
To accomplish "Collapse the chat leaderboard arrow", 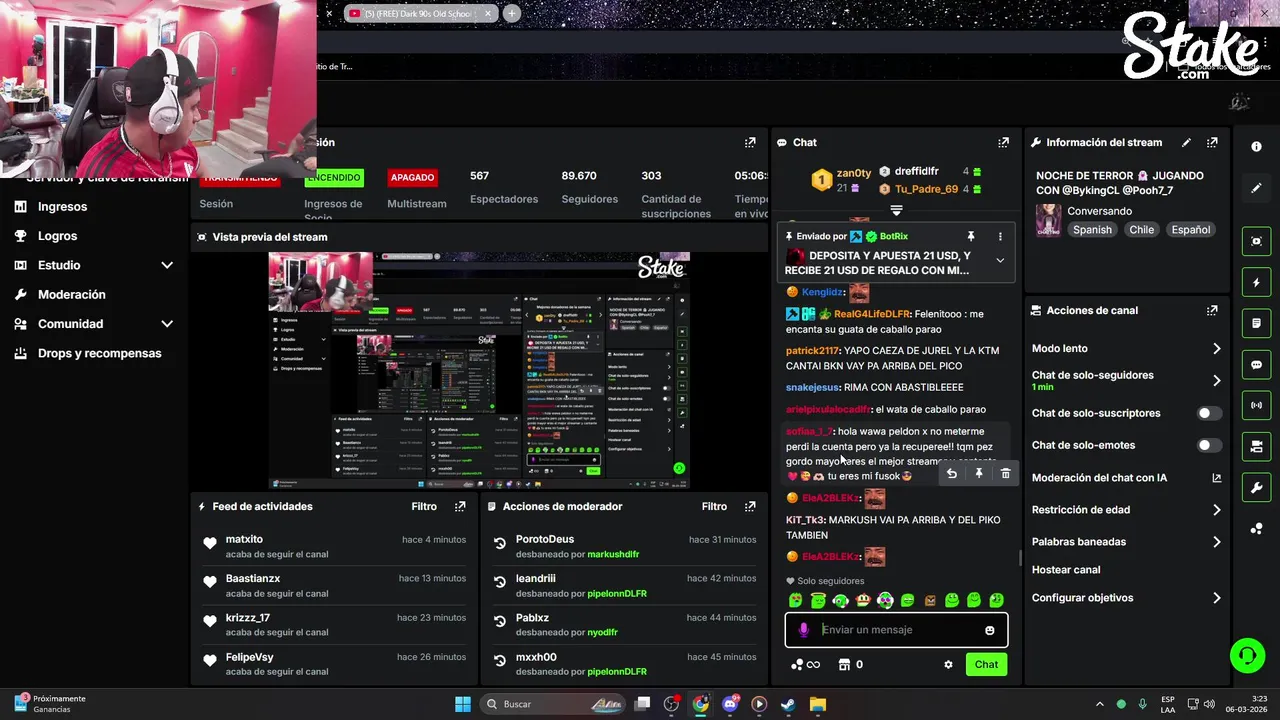I will tap(896, 211).
